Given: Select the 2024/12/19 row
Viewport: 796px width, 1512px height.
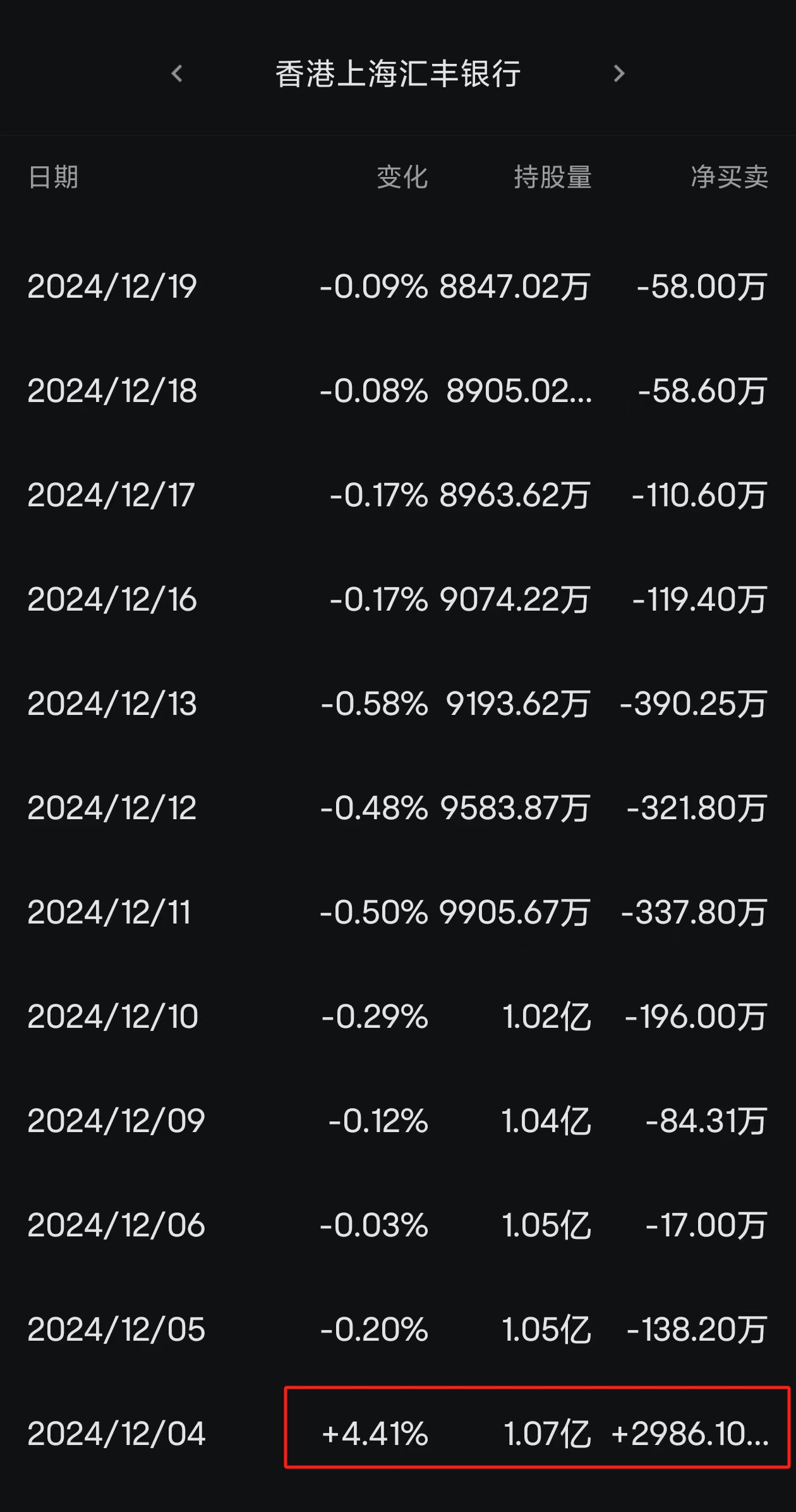Looking at the screenshot, I should coord(112,287).
